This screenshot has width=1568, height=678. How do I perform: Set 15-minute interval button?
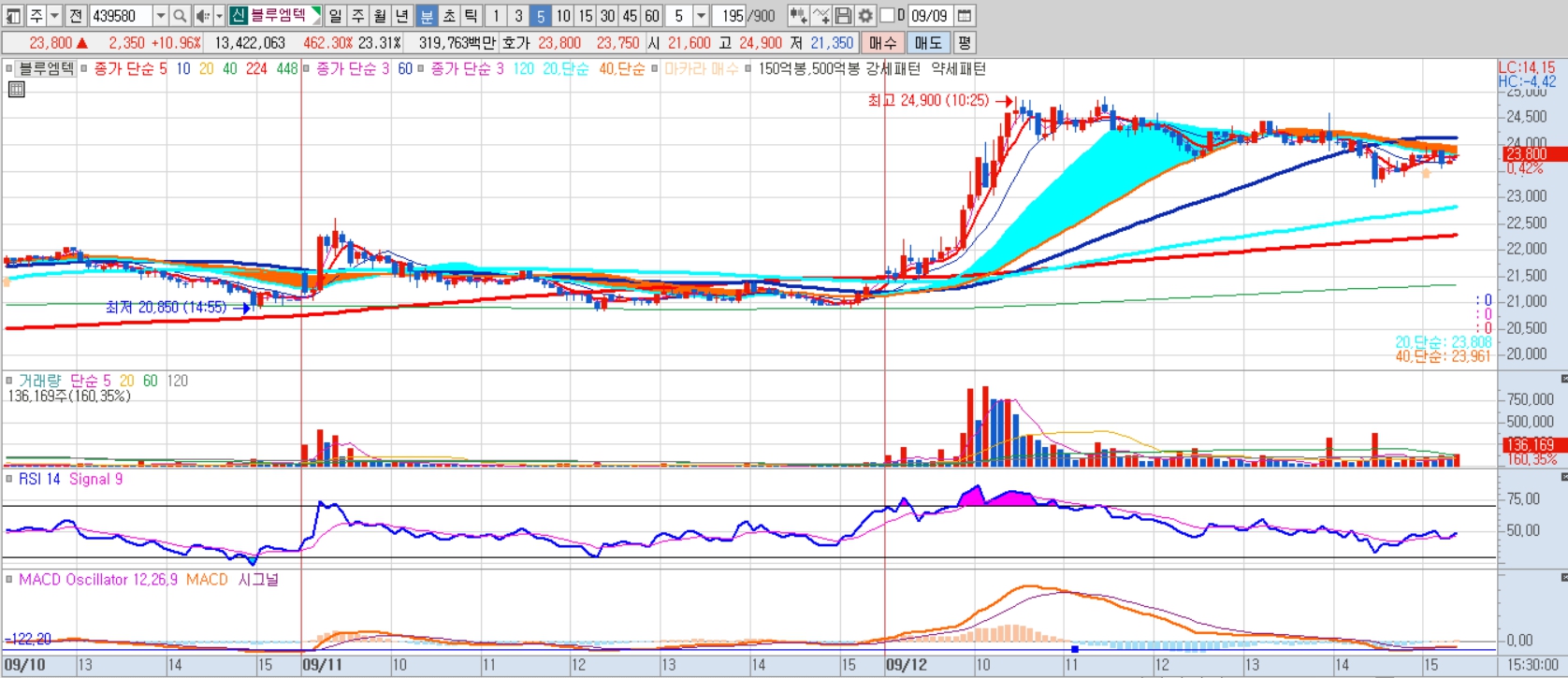(586, 16)
